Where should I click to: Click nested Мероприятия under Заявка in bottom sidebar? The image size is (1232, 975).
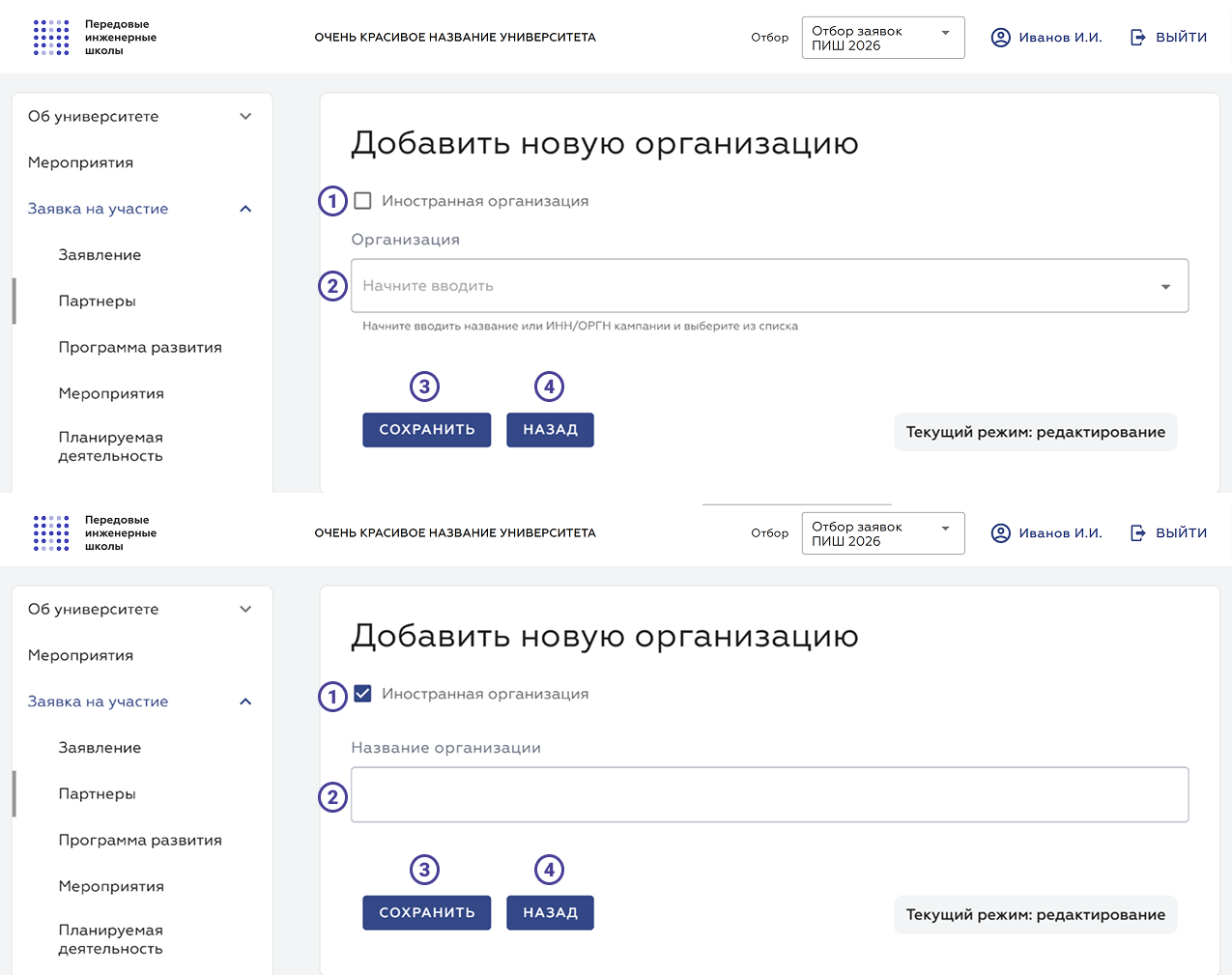[x=111, y=887]
